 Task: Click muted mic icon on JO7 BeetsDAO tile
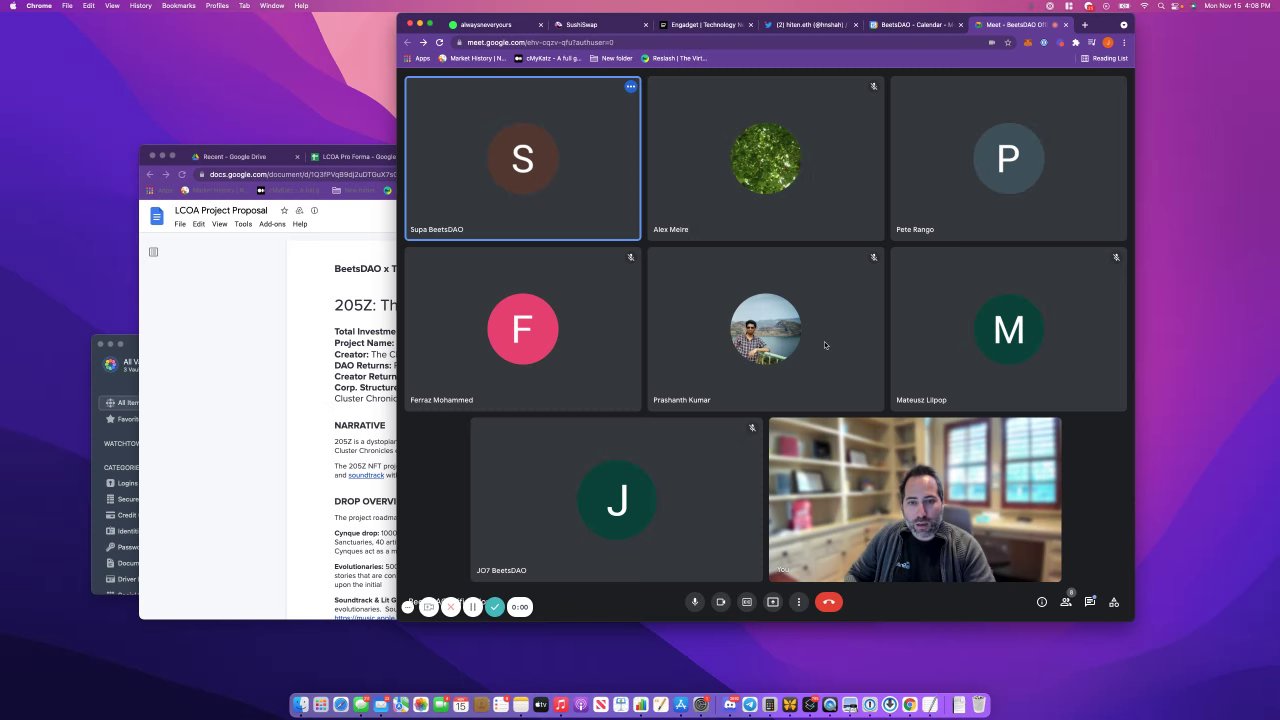click(x=752, y=428)
